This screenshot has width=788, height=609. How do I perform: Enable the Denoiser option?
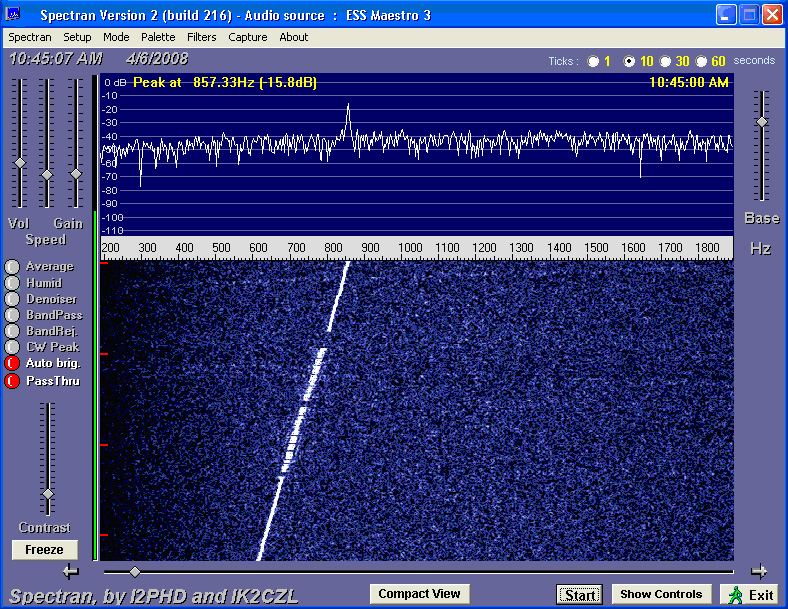click(12, 299)
